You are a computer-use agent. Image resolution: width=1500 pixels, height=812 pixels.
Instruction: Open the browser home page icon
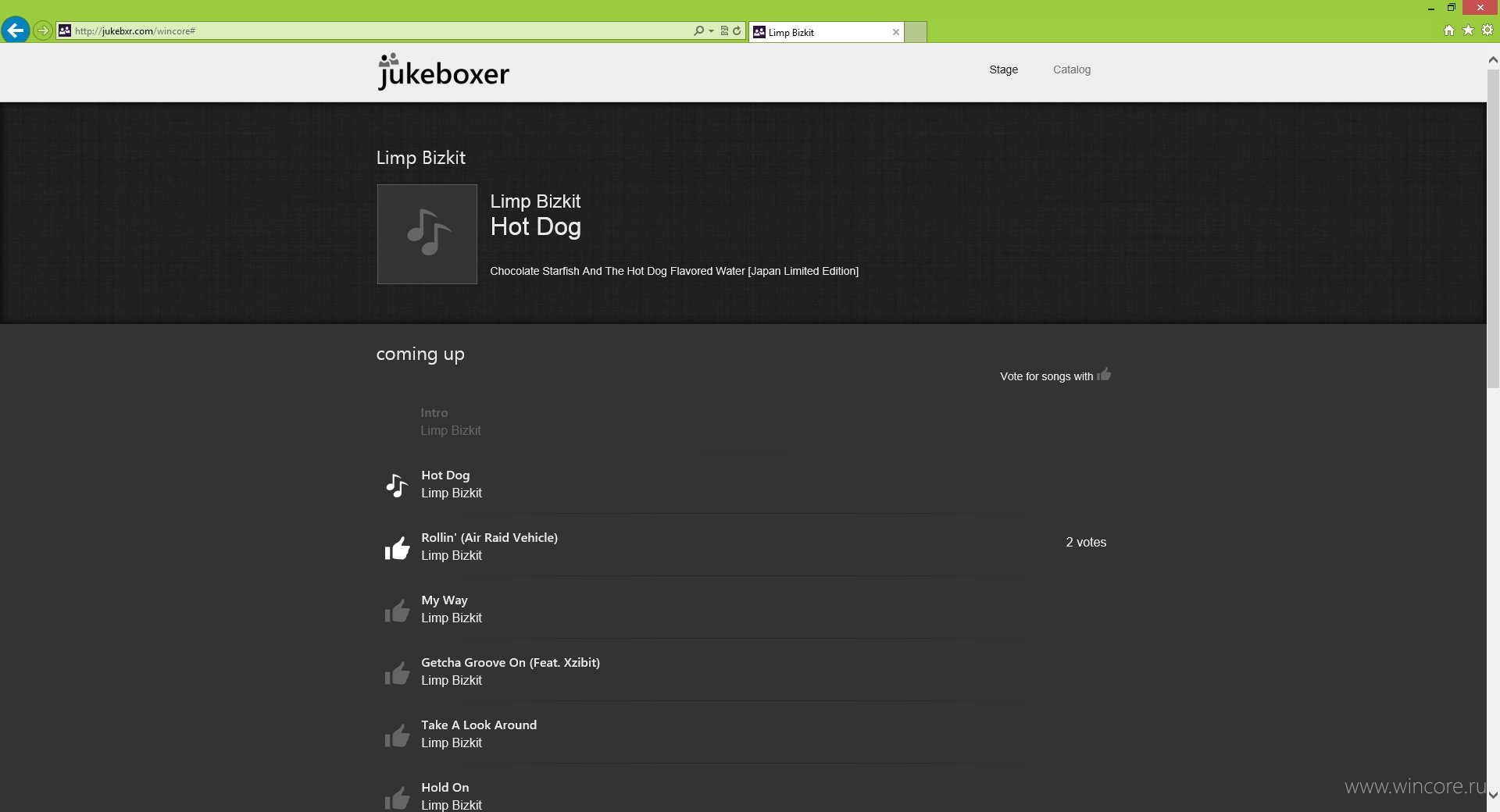tap(1449, 30)
